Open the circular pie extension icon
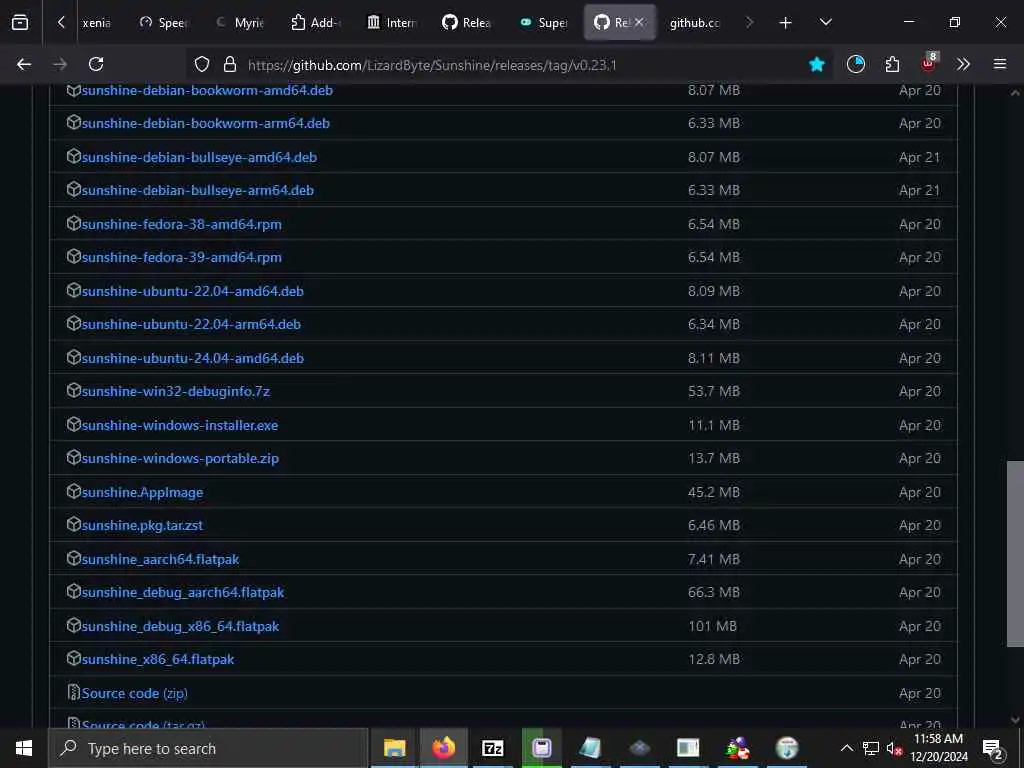 pos(856,64)
